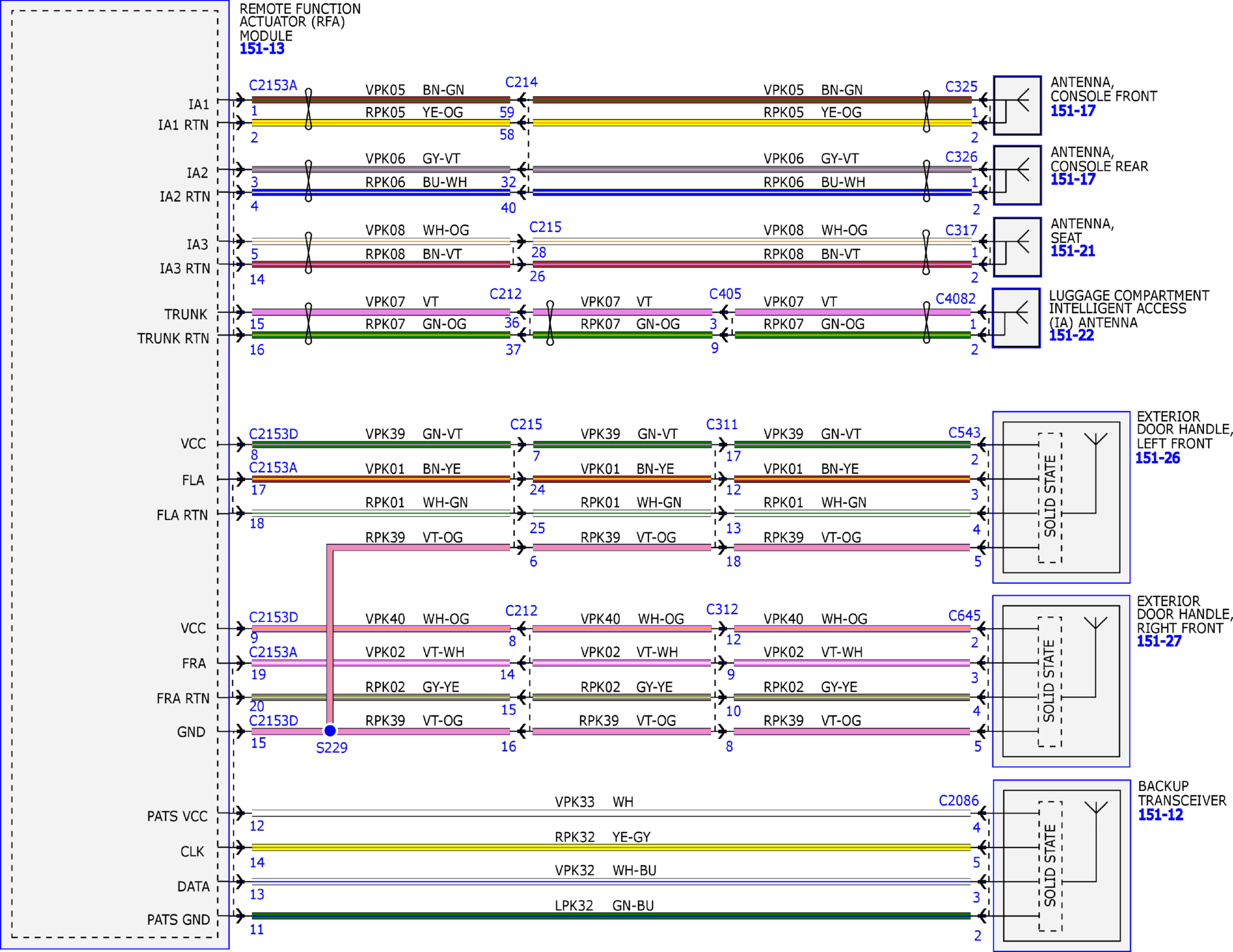Open 151-27 Exterior Door Handle Right Front link

coord(1159,641)
